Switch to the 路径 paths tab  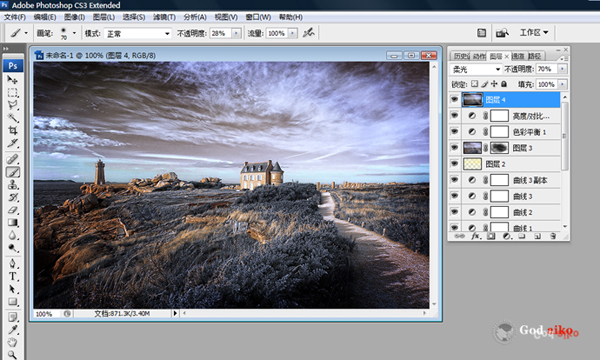(535, 56)
